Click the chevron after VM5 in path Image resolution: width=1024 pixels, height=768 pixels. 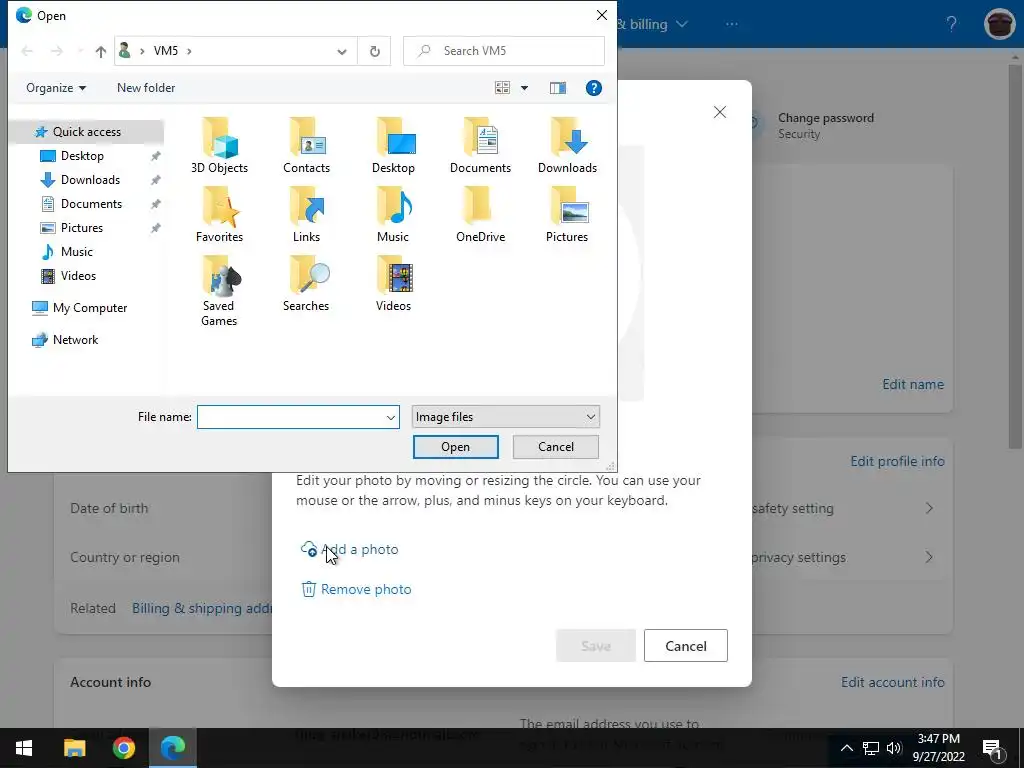189,51
